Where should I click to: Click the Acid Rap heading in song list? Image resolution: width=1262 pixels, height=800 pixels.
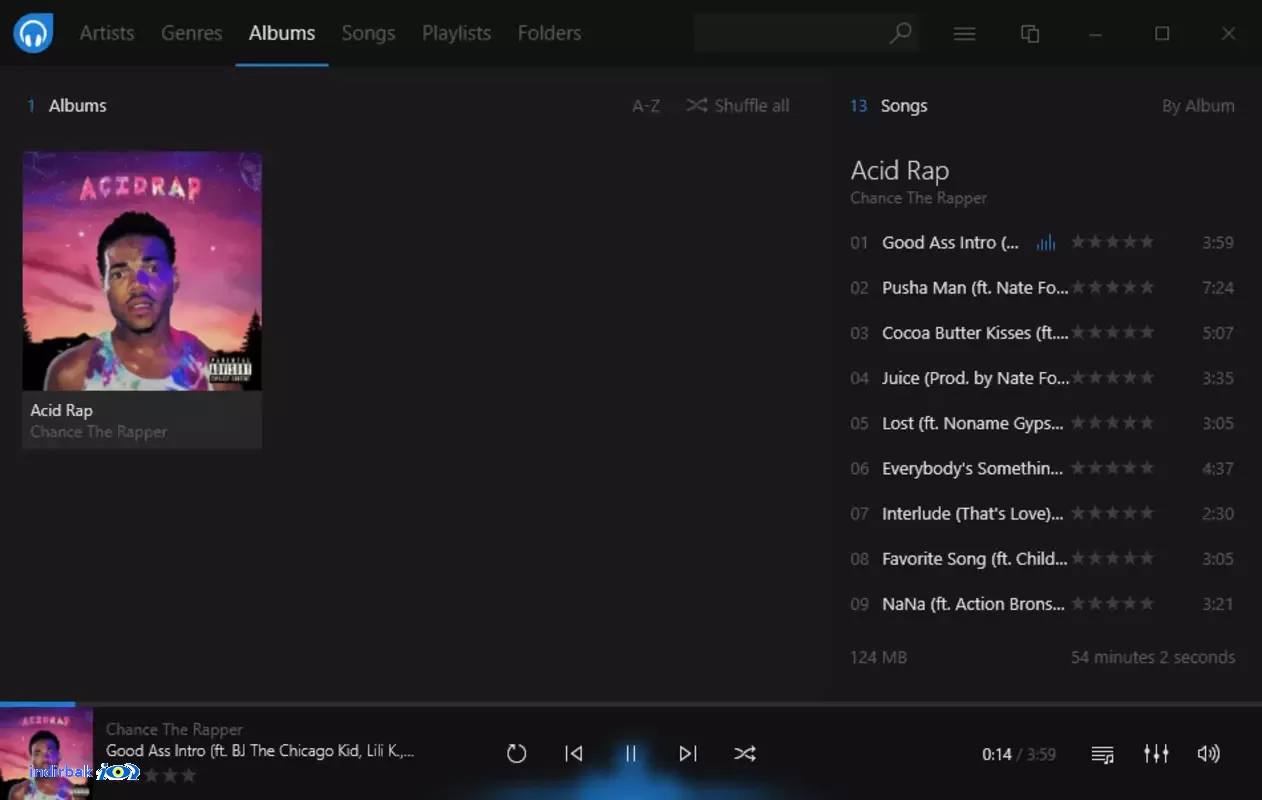click(x=900, y=171)
